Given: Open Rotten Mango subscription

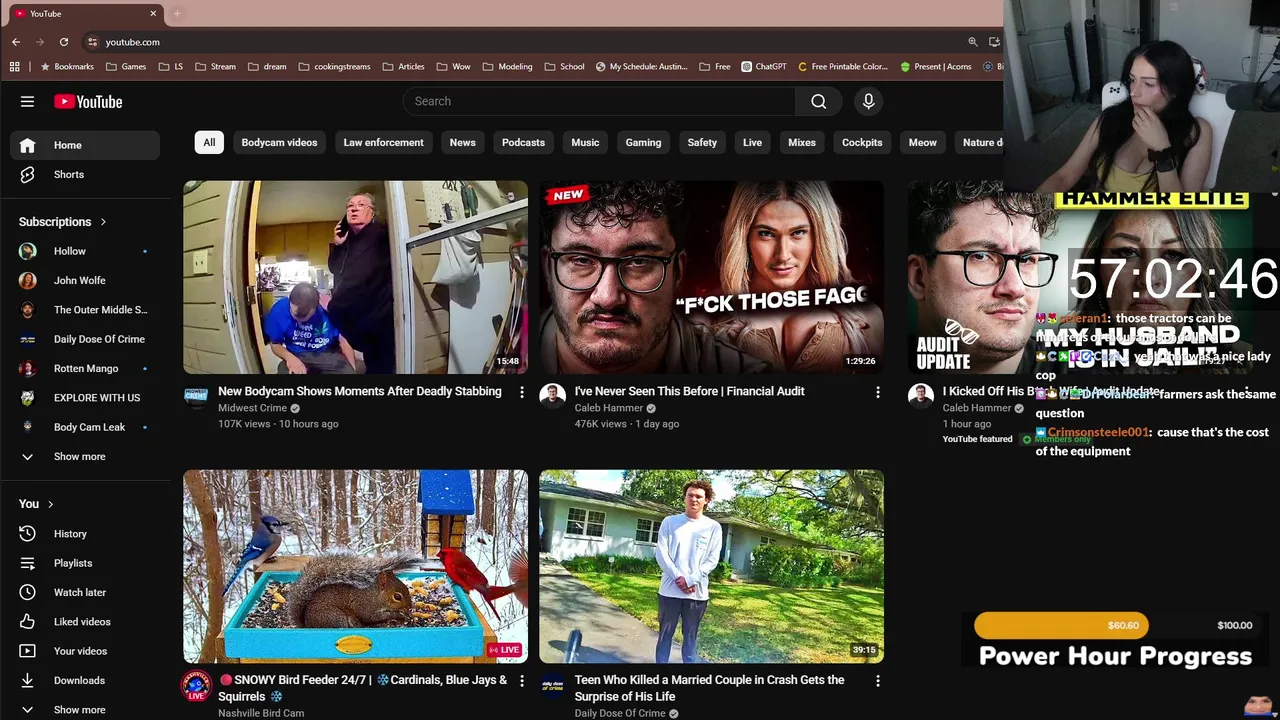Looking at the screenshot, I should (x=85, y=368).
